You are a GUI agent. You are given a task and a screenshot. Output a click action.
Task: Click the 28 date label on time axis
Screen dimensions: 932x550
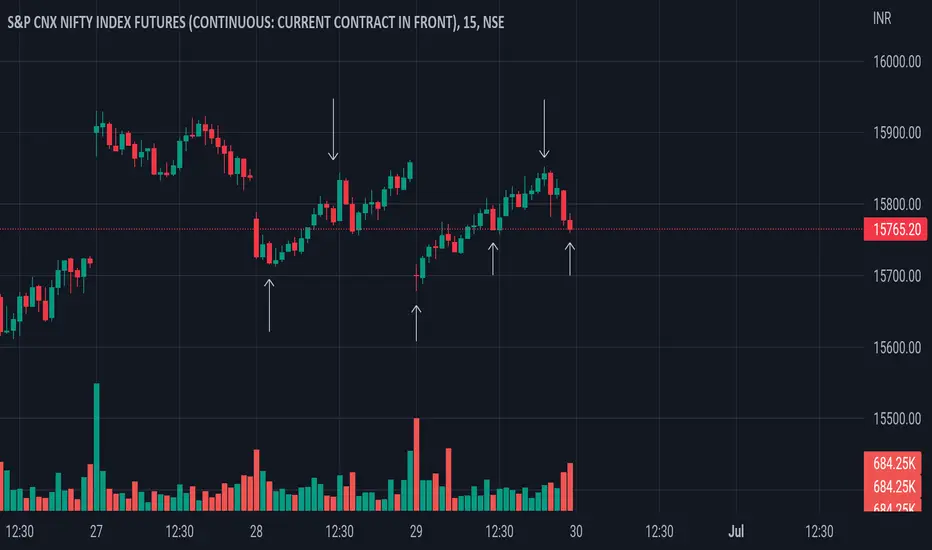click(256, 531)
